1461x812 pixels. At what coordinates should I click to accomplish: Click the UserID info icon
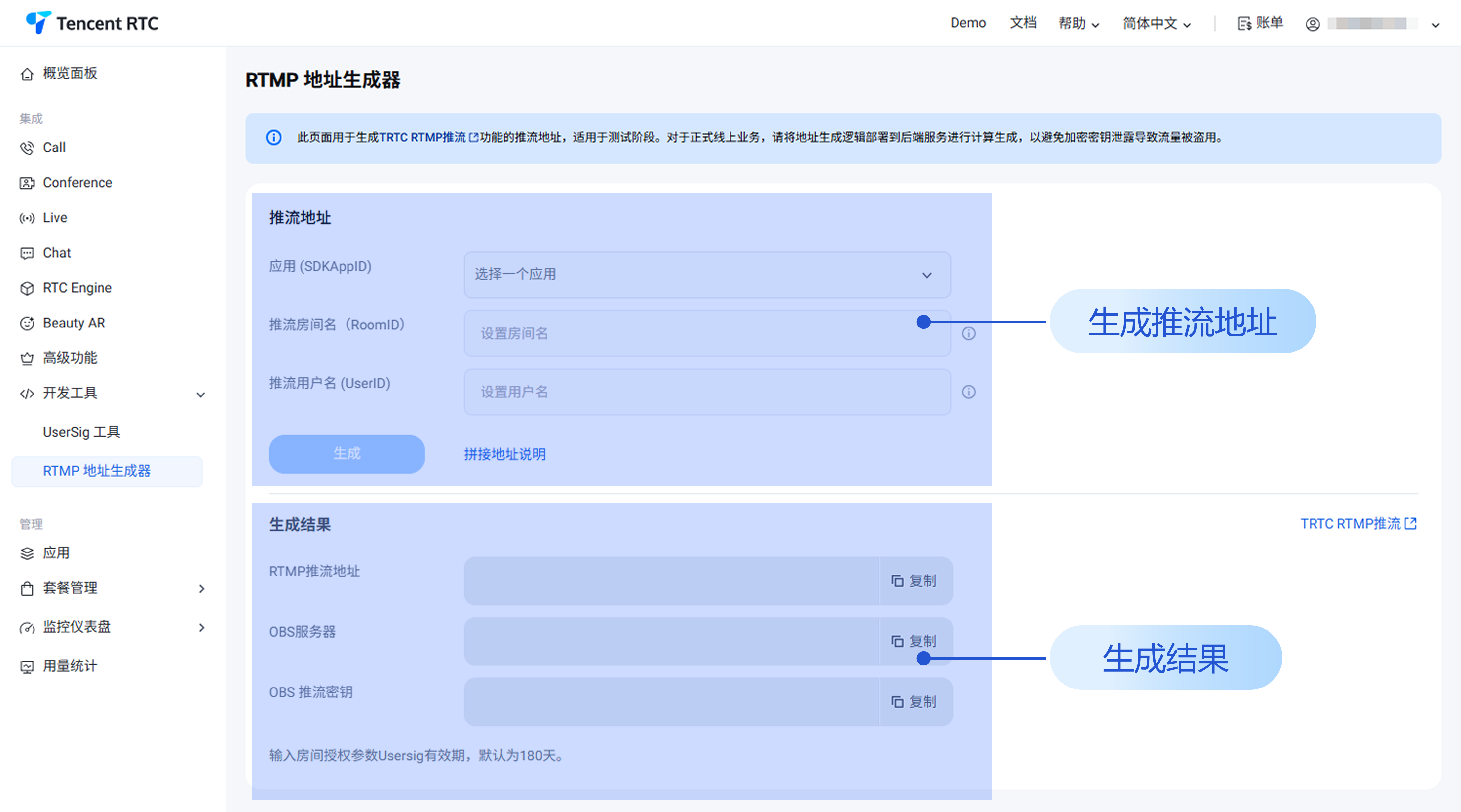click(x=968, y=392)
